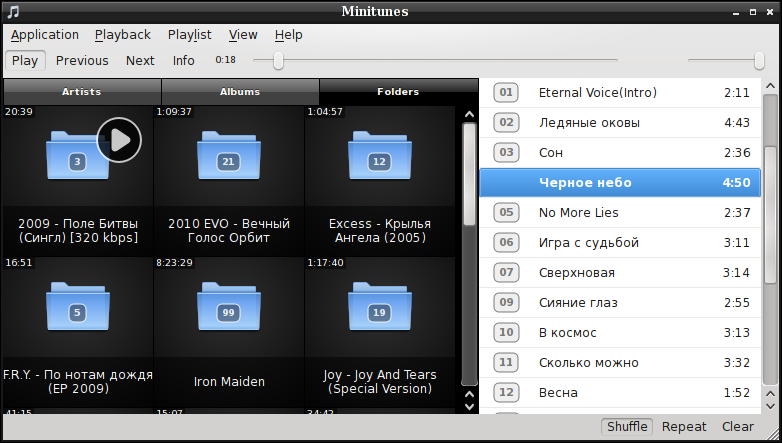The width and height of the screenshot is (782, 443).
Task: Click the volume slider handle
Action: tap(759, 60)
